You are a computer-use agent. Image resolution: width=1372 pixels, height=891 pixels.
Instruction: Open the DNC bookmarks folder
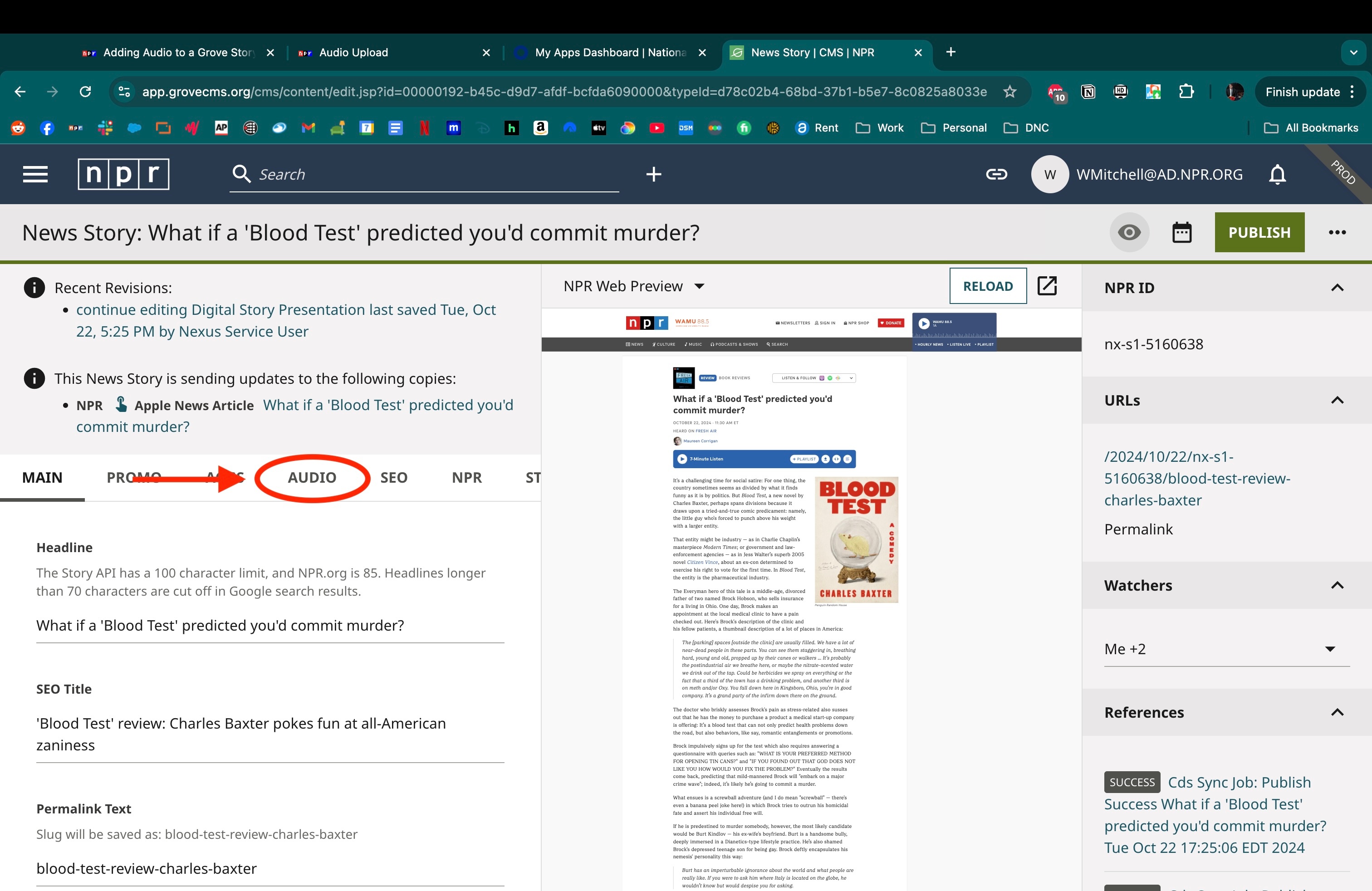[x=1026, y=127]
